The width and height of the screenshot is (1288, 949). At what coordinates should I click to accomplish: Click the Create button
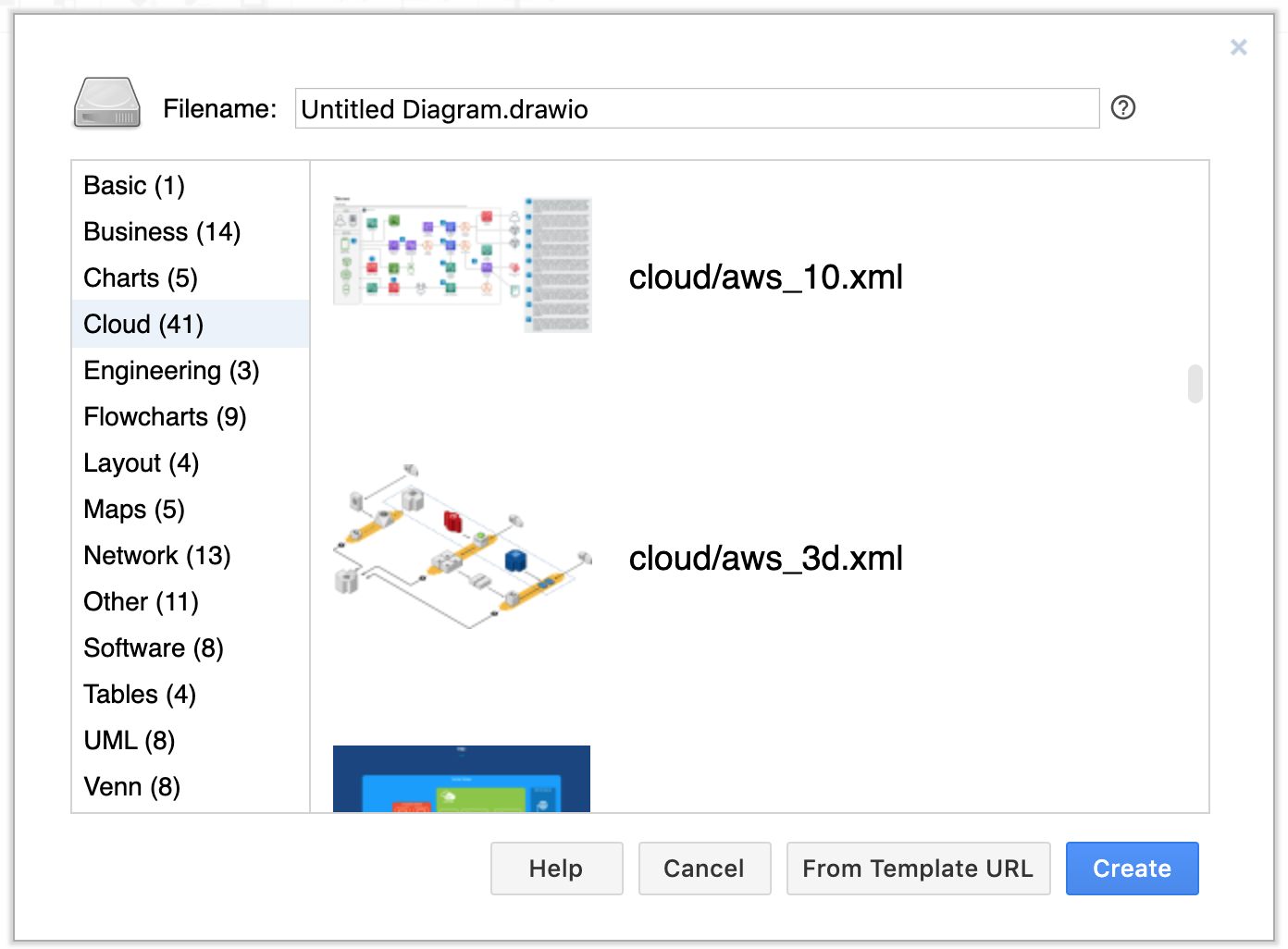tap(1132, 869)
